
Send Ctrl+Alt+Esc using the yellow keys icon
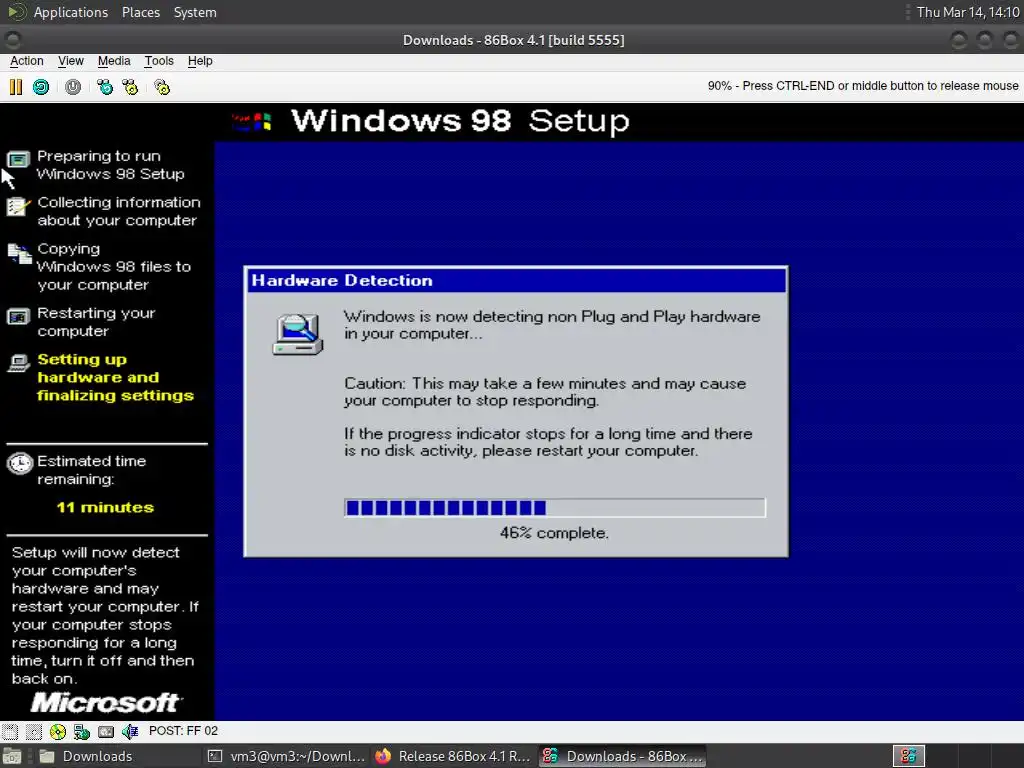point(131,87)
